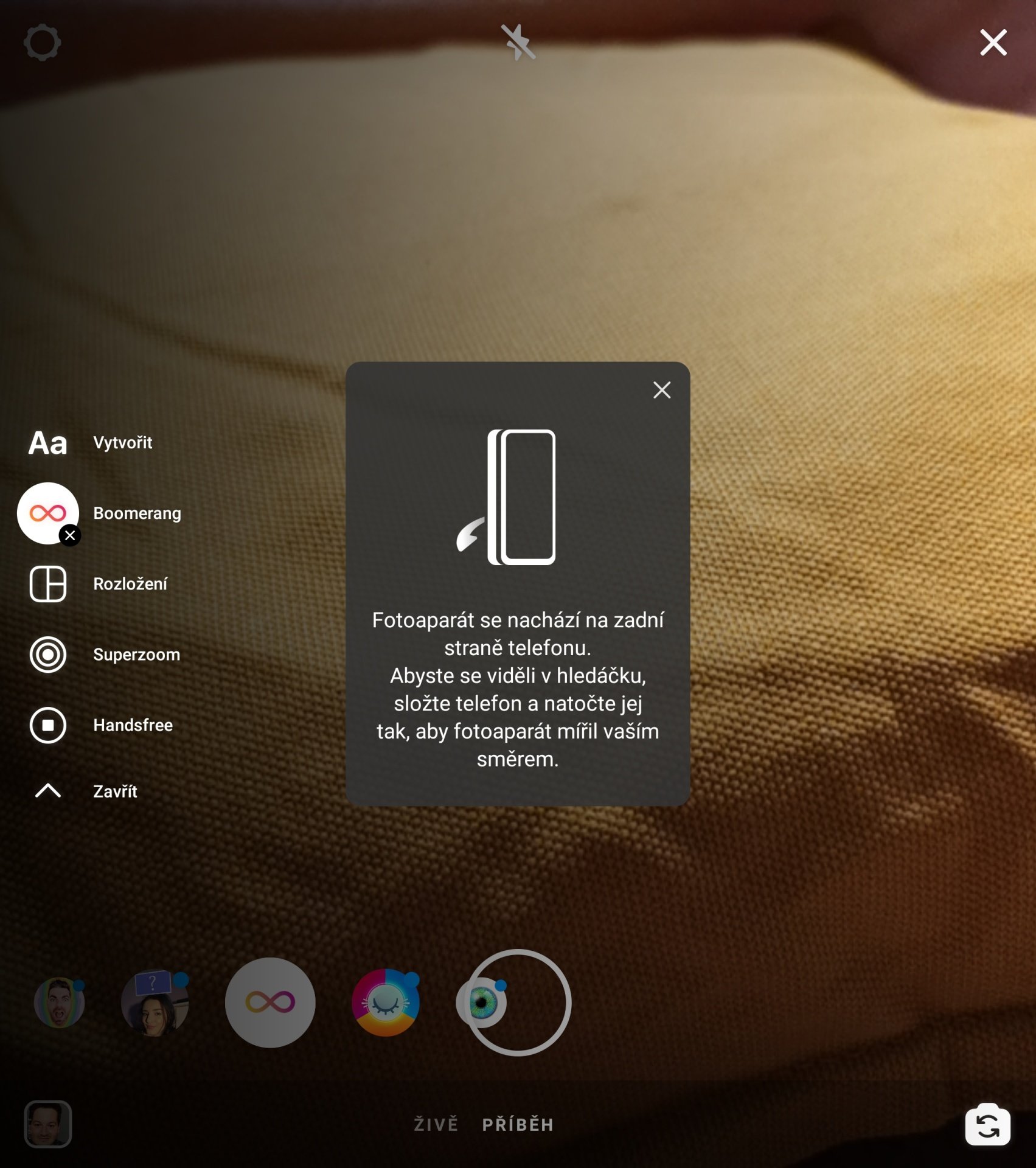The width and height of the screenshot is (1036, 1168).
Task: Select the Boomerang effect in carousel
Action: coord(270,1003)
